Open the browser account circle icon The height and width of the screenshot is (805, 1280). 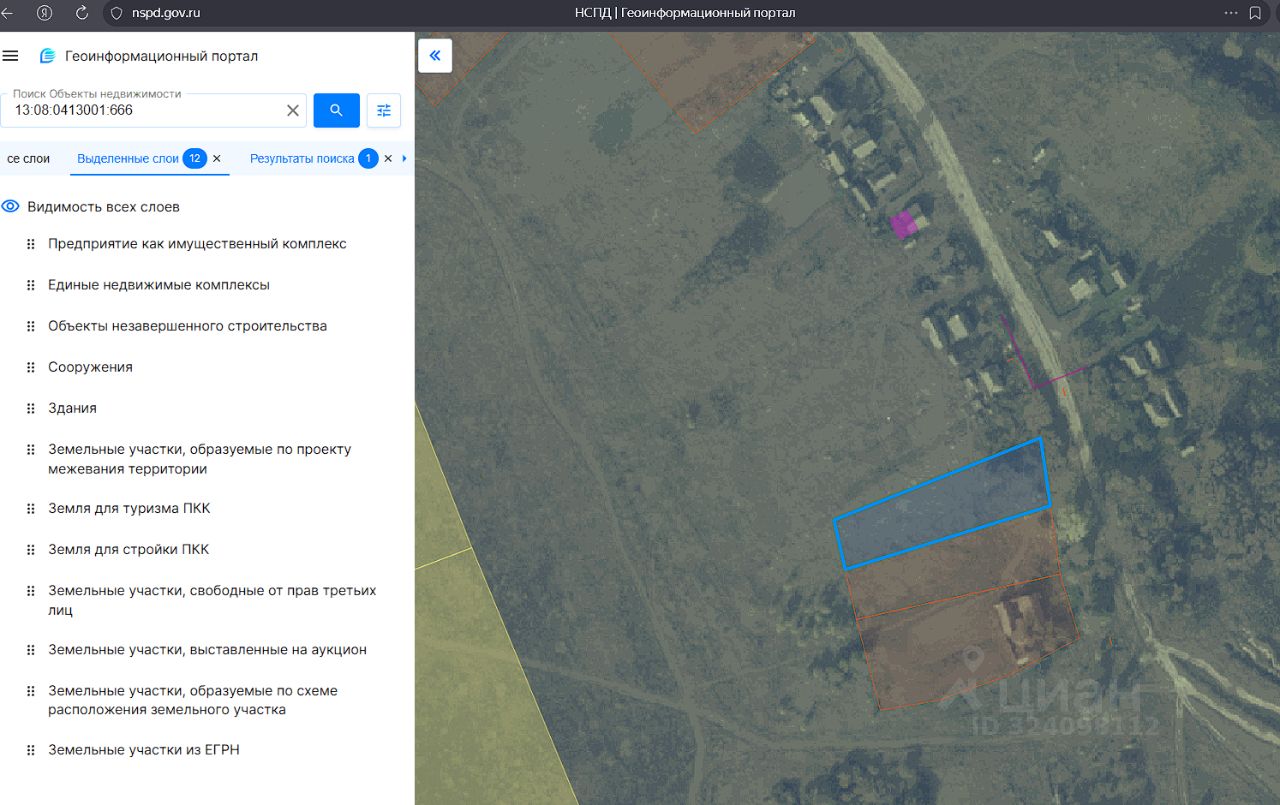(45, 13)
